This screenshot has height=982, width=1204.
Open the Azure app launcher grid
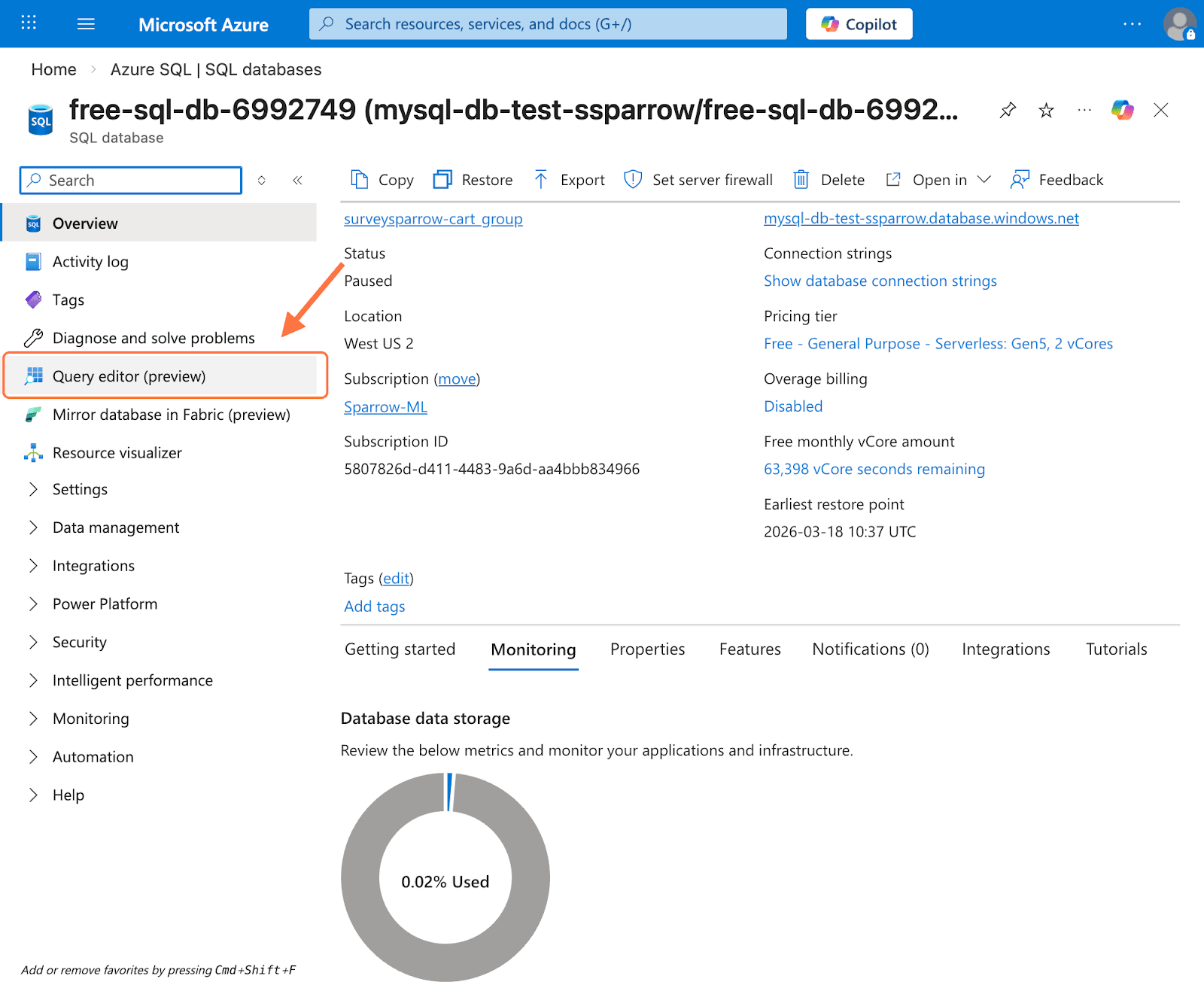pos(29,23)
